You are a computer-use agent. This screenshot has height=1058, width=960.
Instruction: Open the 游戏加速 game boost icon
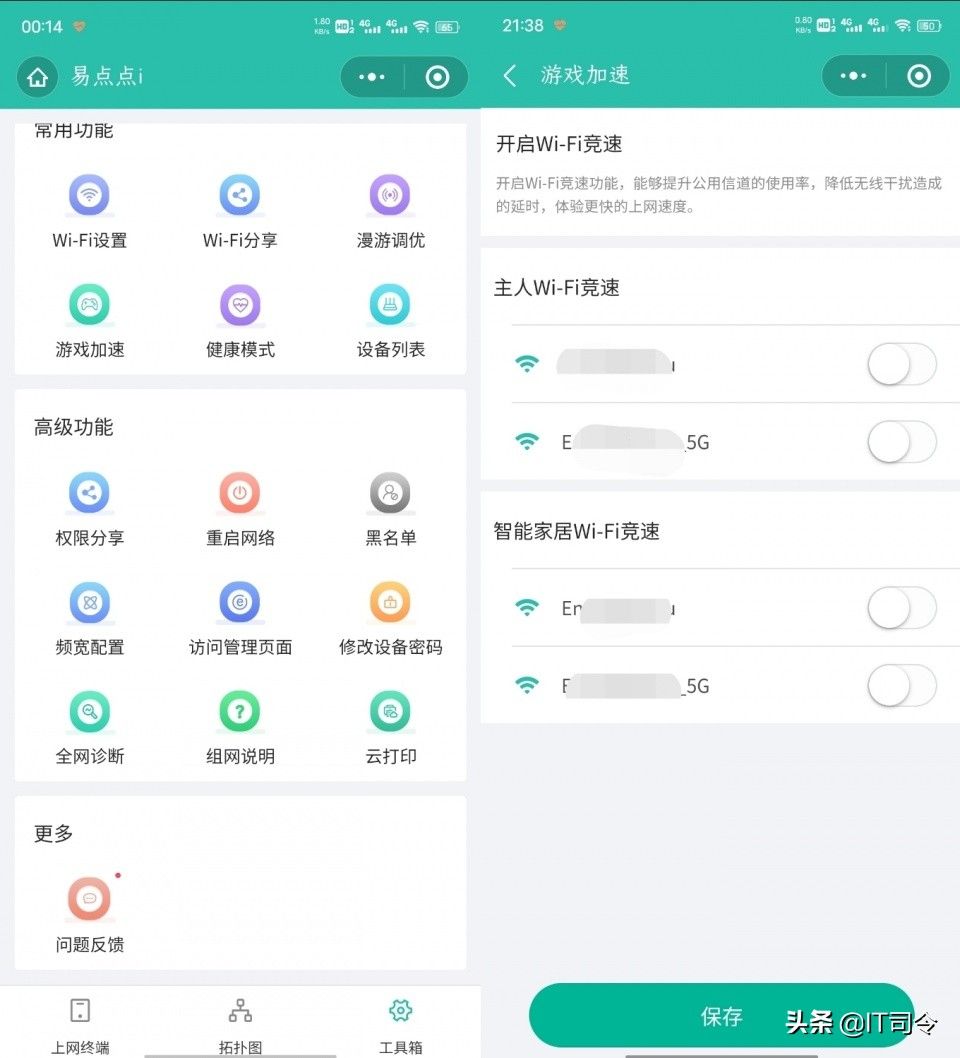[89, 305]
